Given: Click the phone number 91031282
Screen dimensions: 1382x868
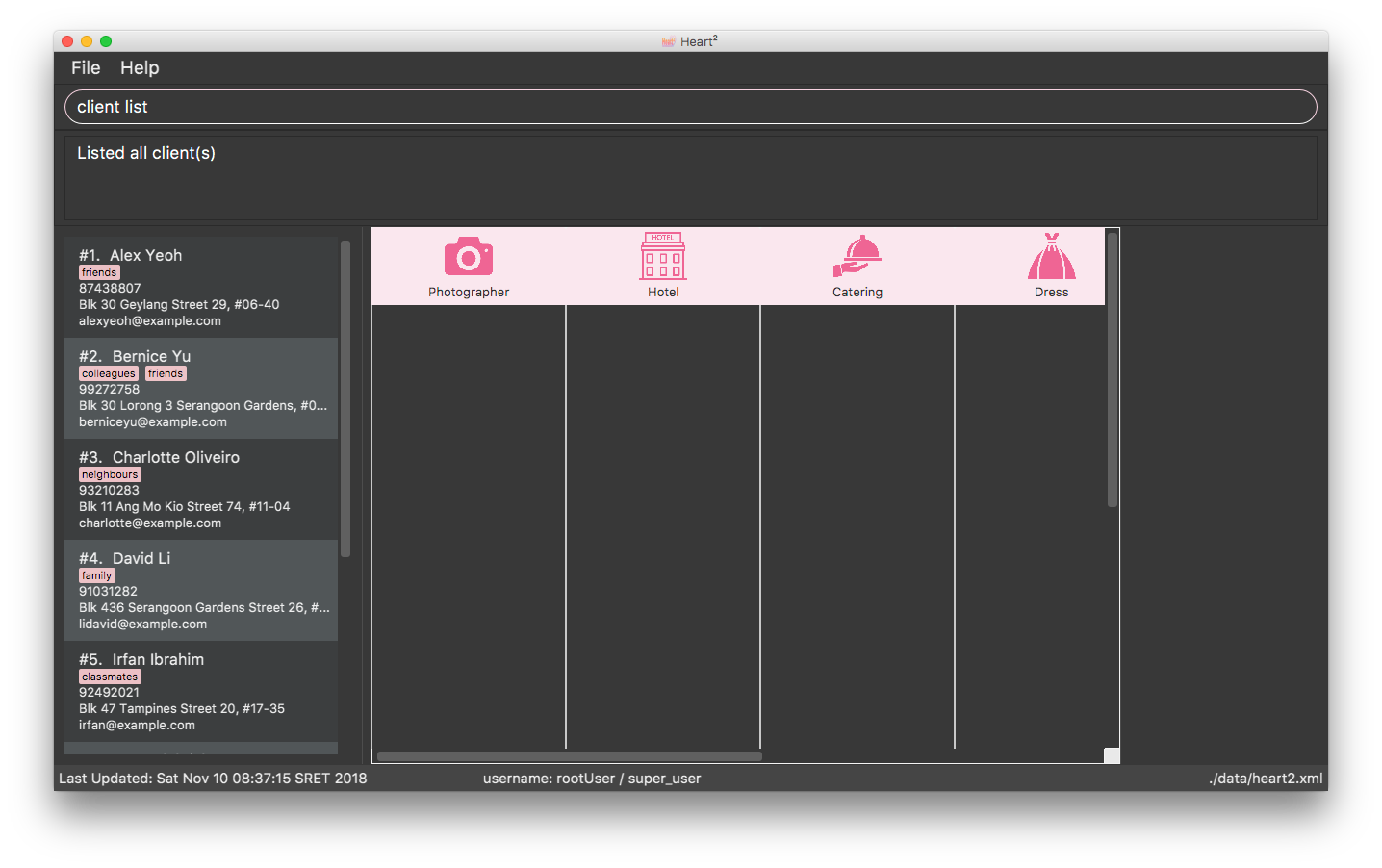Looking at the screenshot, I should pyautogui.click(x=108, y=591).
